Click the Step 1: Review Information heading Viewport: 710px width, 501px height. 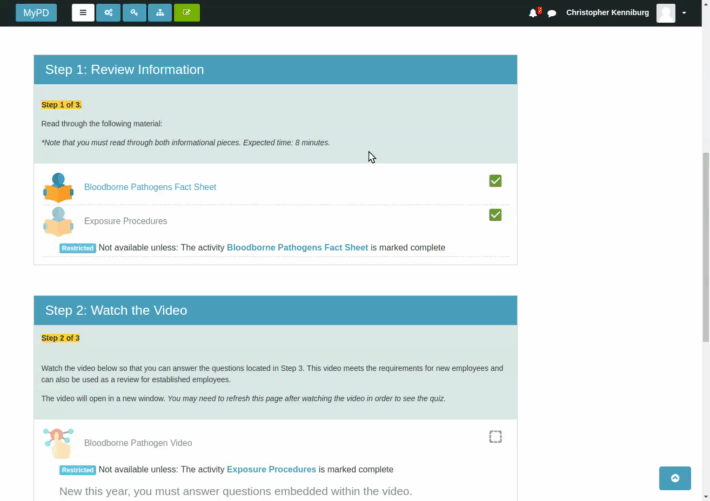tap(125, 70)
